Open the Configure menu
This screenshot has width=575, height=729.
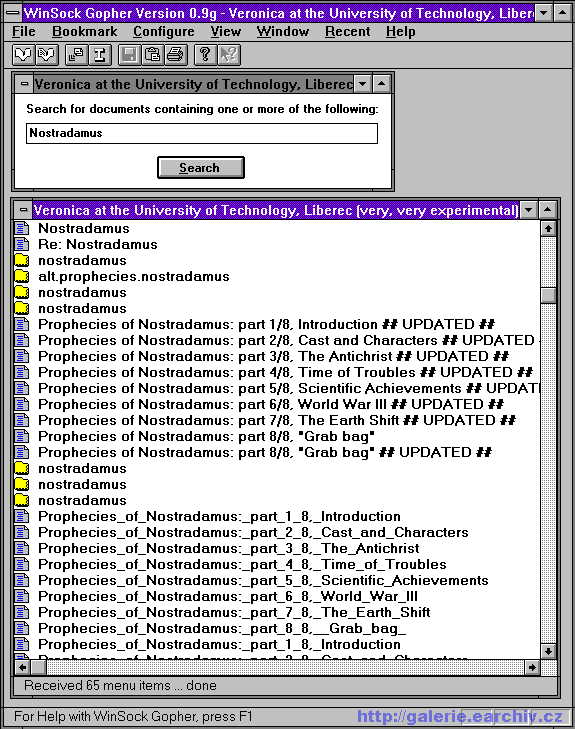tap(164, 32)
